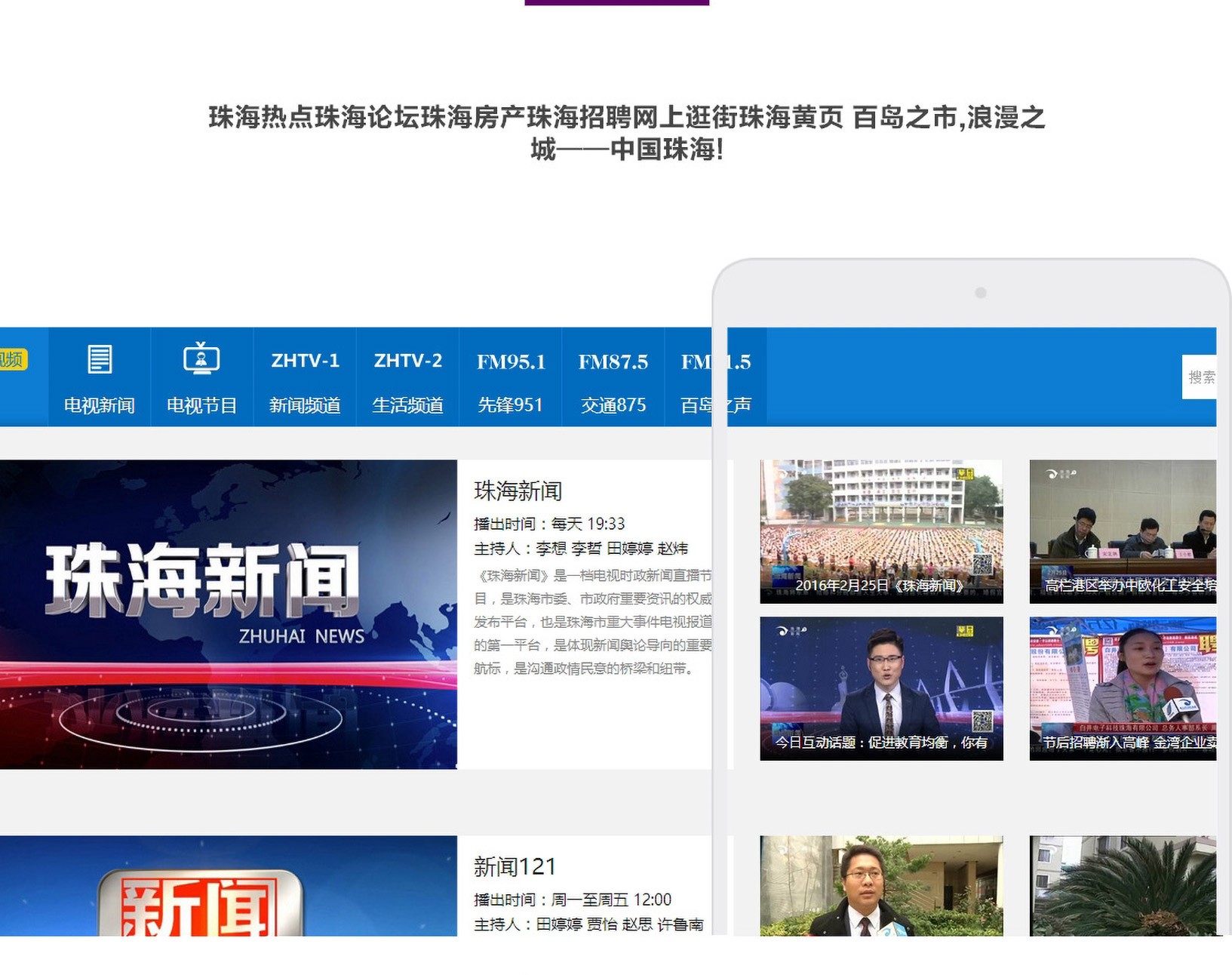Open the 节后招聘渐入高峰 video thumbnail
Screen dimensions: 1232x975
pyautogui.click(x=1123, y=688)
